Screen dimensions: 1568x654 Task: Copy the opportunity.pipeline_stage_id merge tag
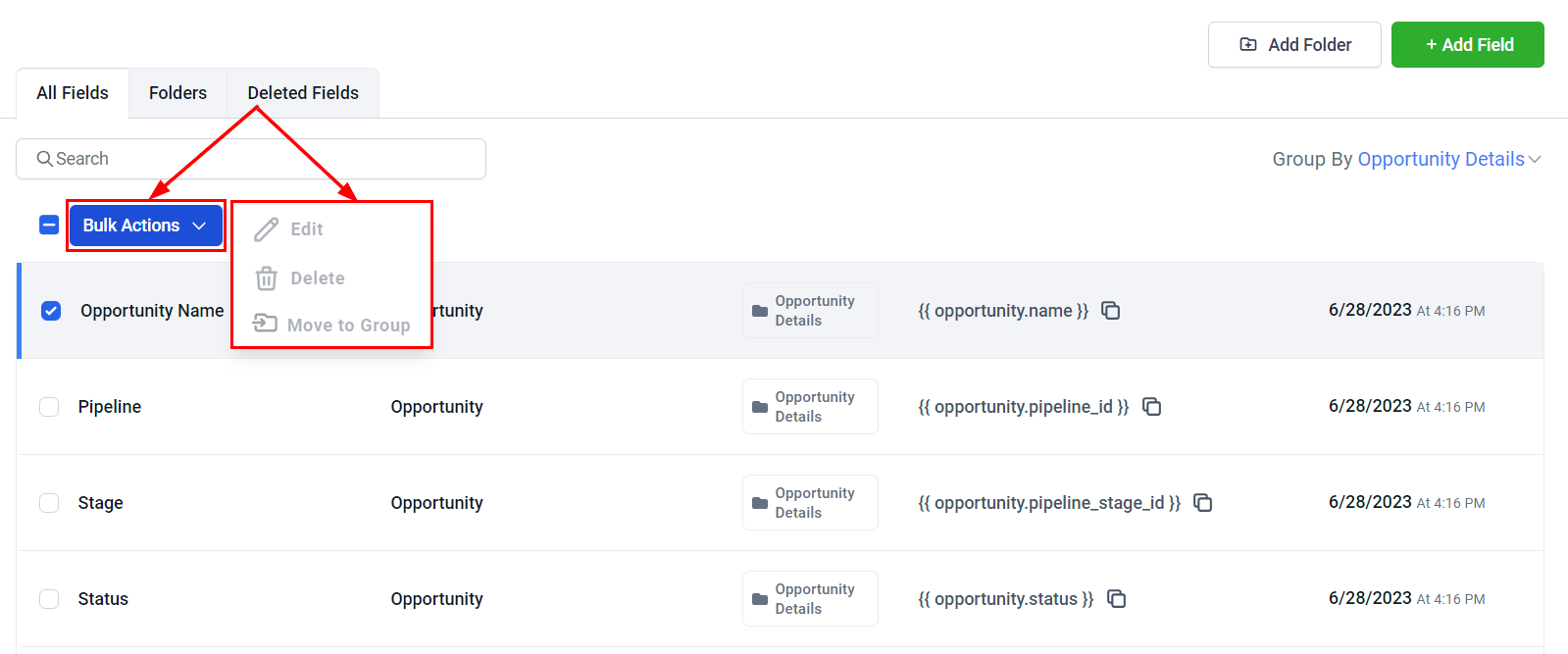pos(1203,503)
